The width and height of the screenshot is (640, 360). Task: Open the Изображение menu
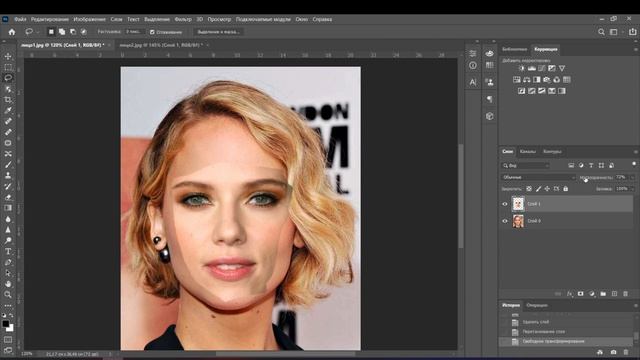tap(89, 19)
